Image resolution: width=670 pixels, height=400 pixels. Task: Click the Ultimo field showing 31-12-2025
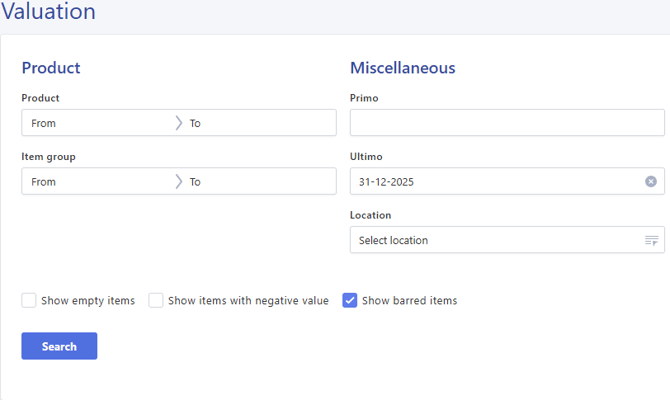pyautogui.click(x=495, y=181)
